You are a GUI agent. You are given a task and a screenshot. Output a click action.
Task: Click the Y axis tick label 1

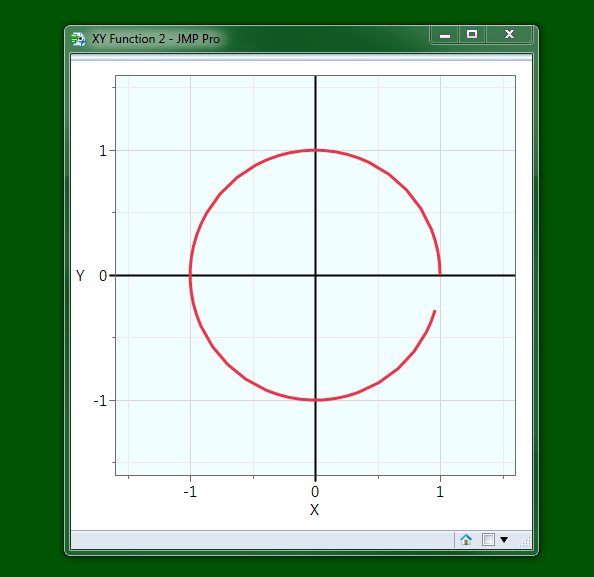(103, 151)
